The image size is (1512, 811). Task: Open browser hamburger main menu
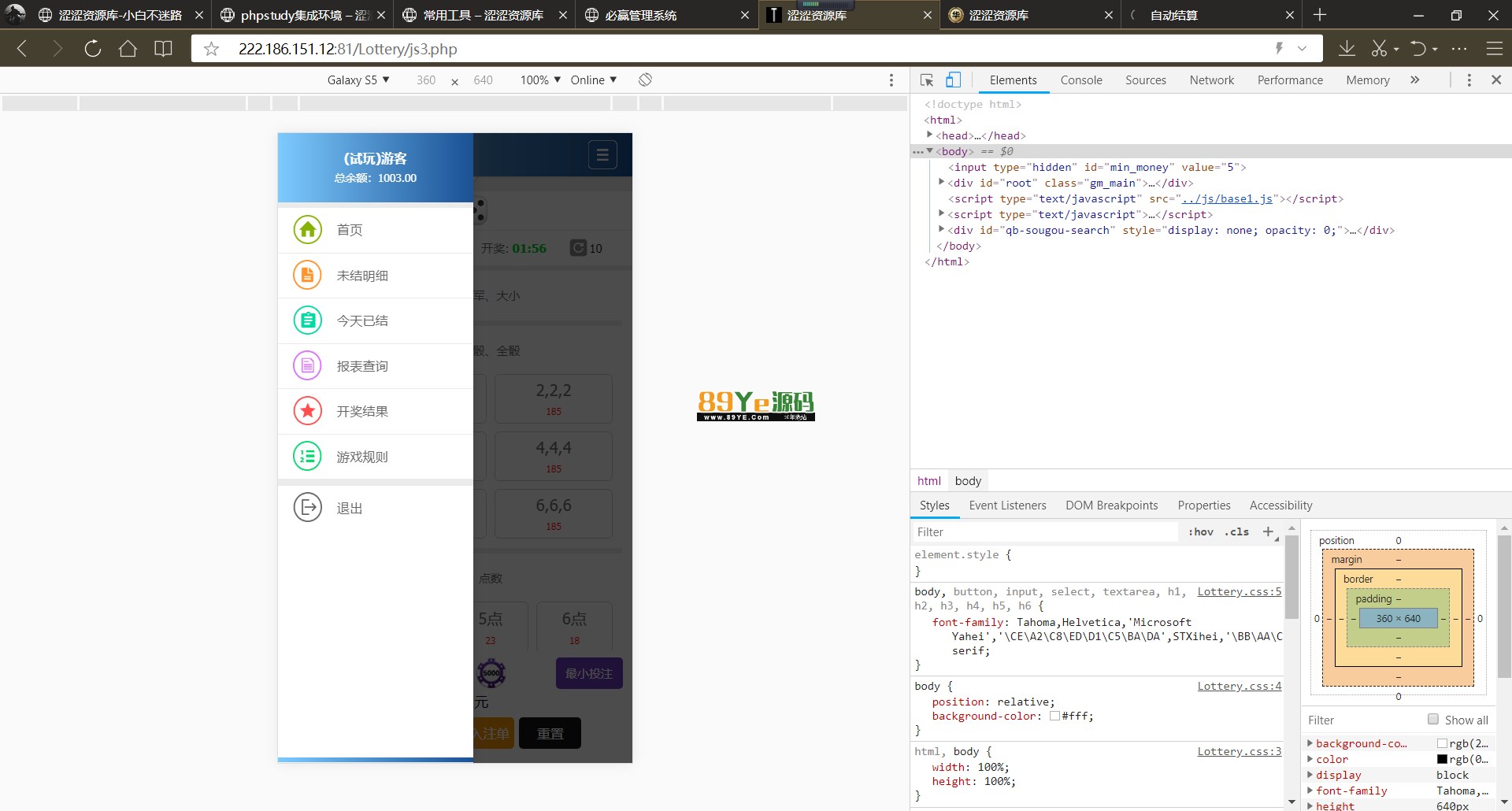pos(1495,49)
